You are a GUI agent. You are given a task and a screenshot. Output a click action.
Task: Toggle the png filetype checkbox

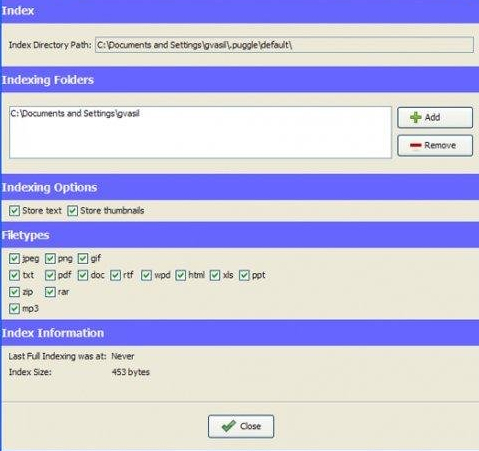50,258
